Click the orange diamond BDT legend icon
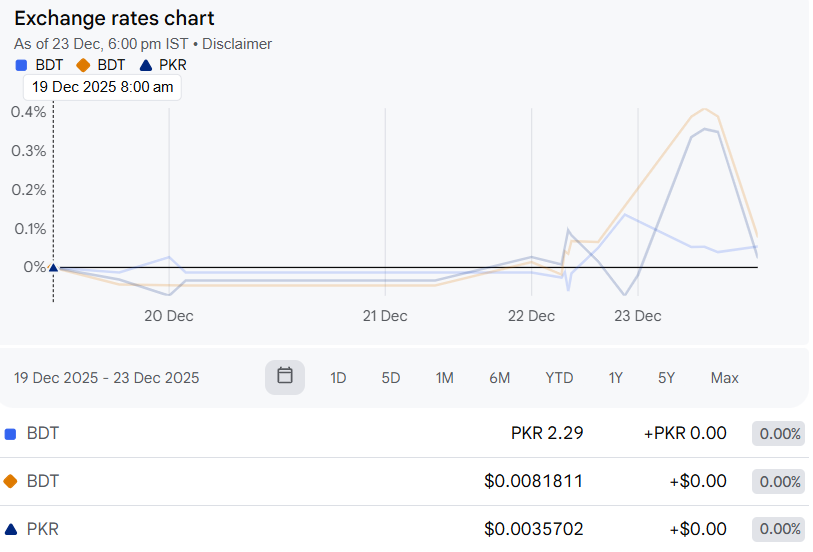The height and width of the screenshot is (552, 813). [83, 65]
